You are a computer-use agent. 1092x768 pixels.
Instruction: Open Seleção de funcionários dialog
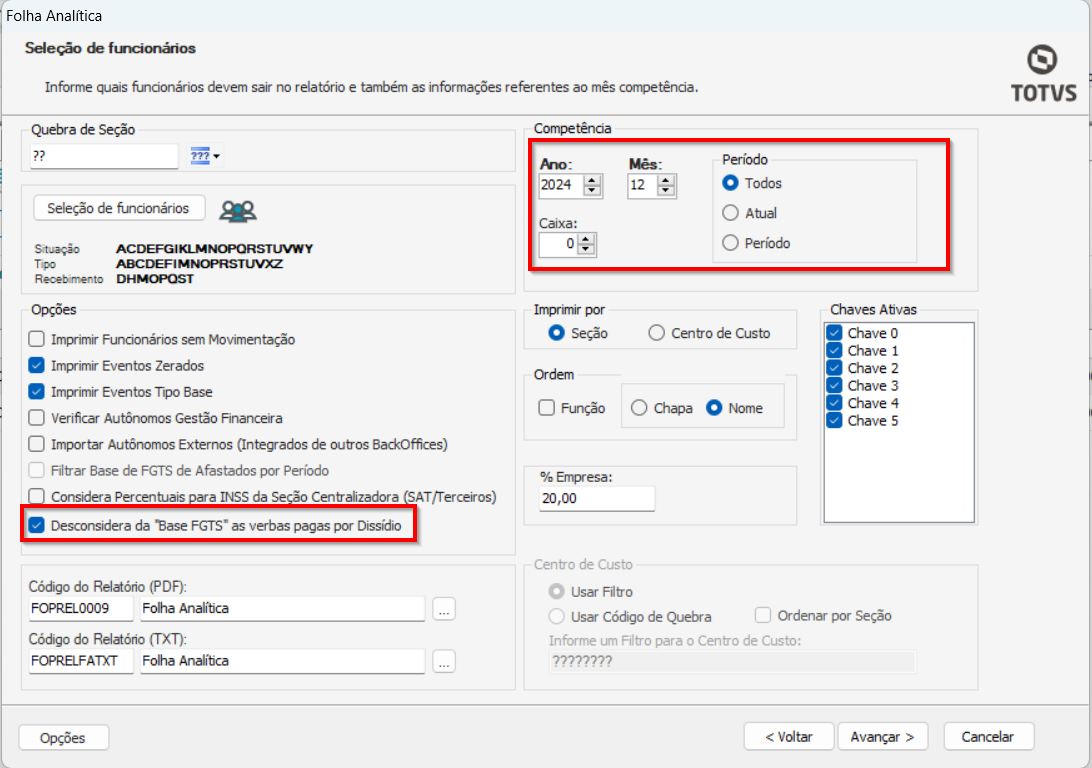click(x=118, y=208)
